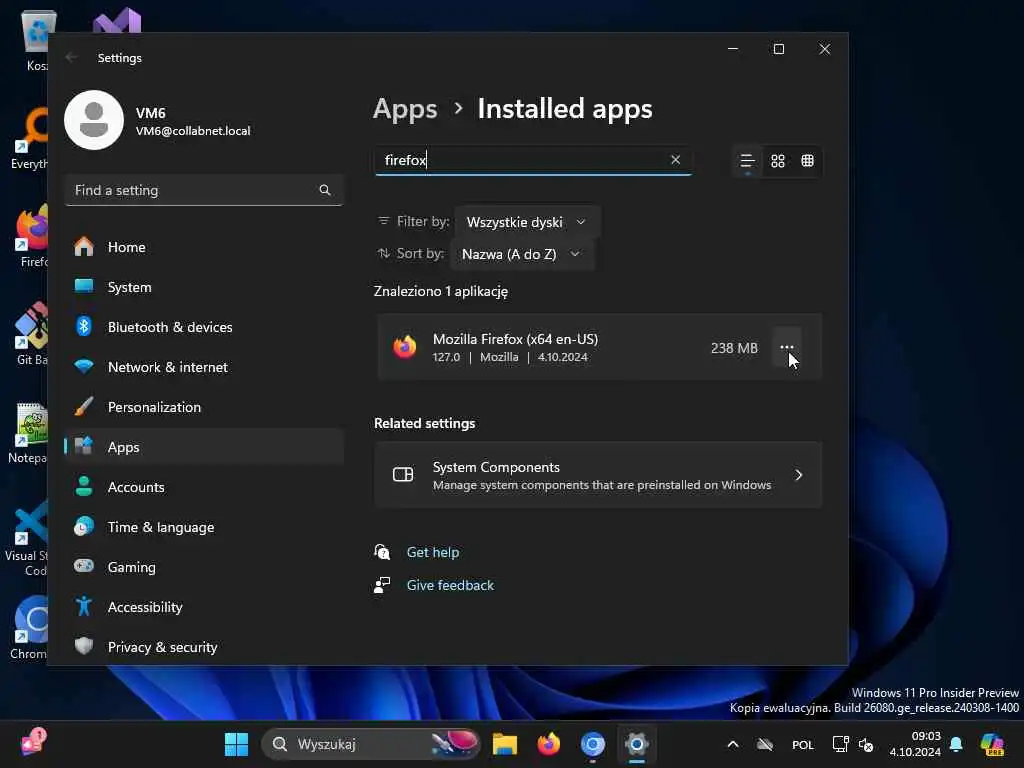Click the installed apps search field
Viewport: 1024px width, 768px height.
pyautogui.click(x=533, y=160)
